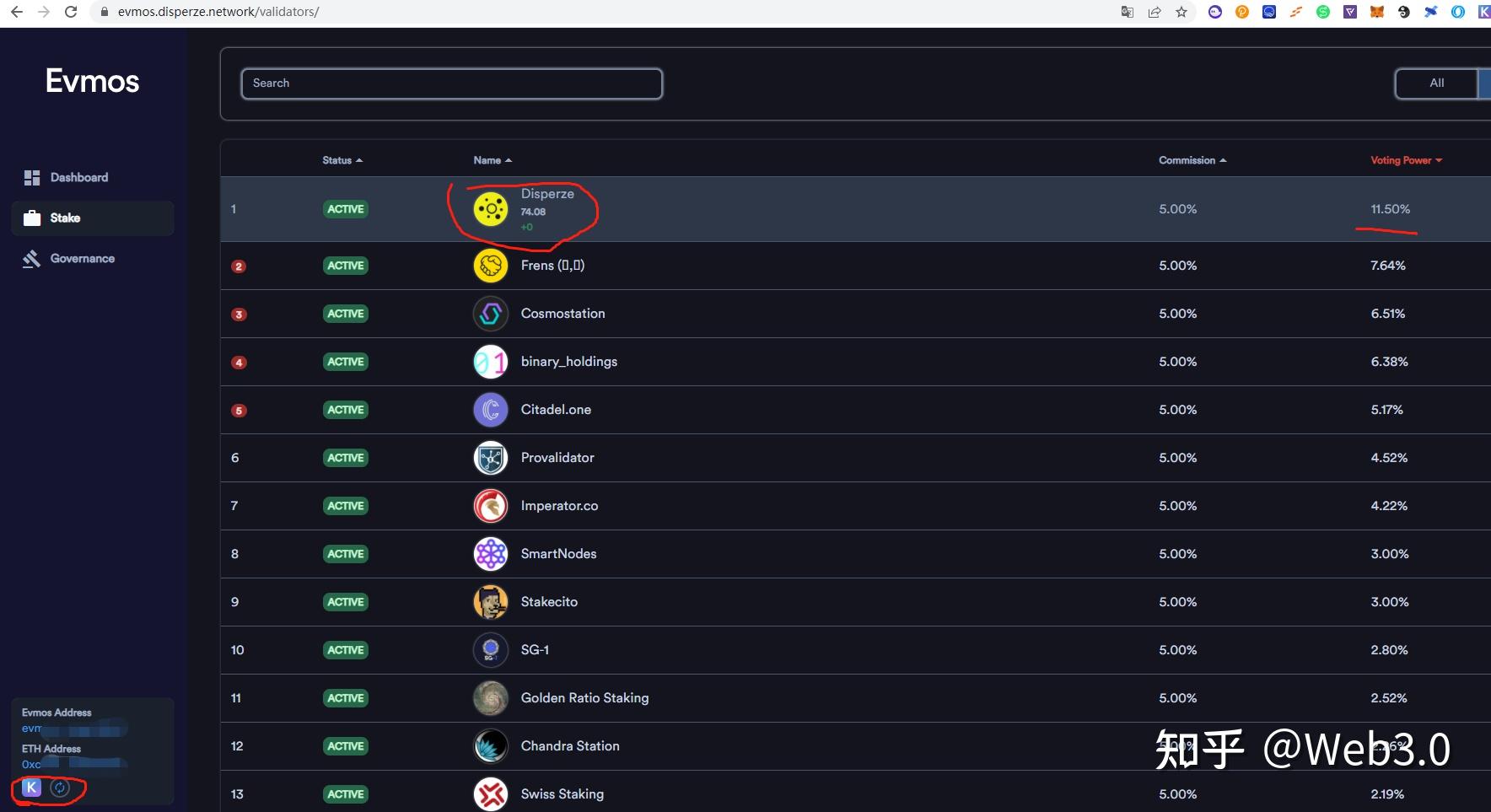The width and height of the screenshot is (1491, 812).
Task: Click the Disperze validator logo
Action: click(x=491, y=209)
